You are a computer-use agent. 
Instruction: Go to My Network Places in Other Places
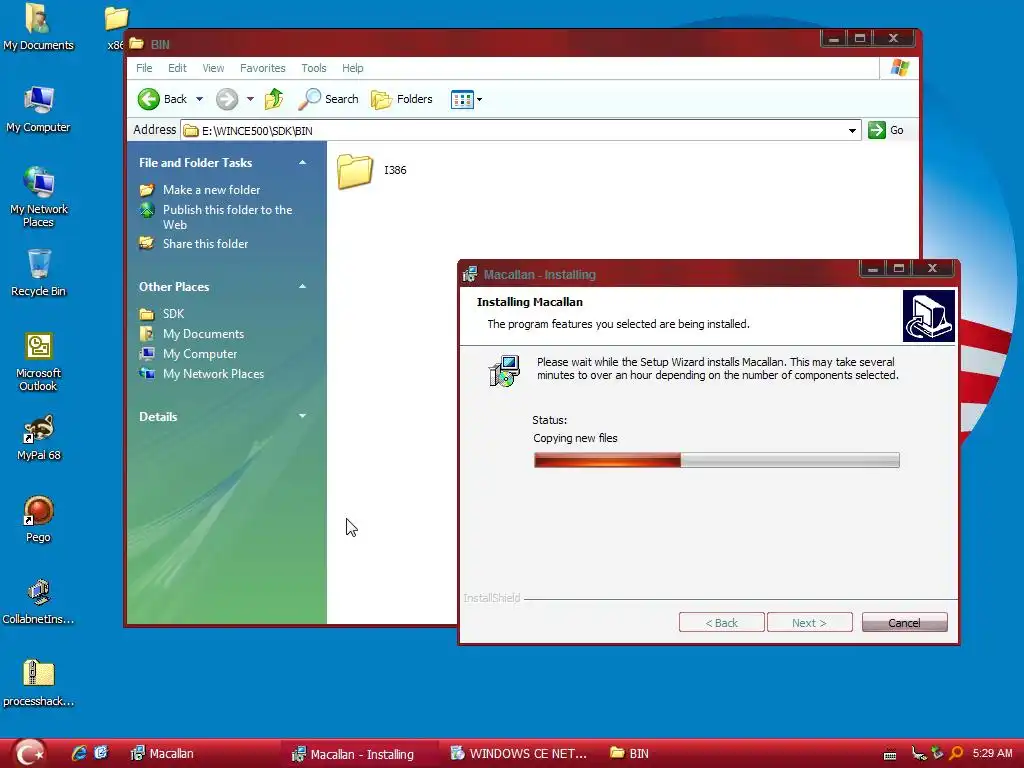coord(214,374)
